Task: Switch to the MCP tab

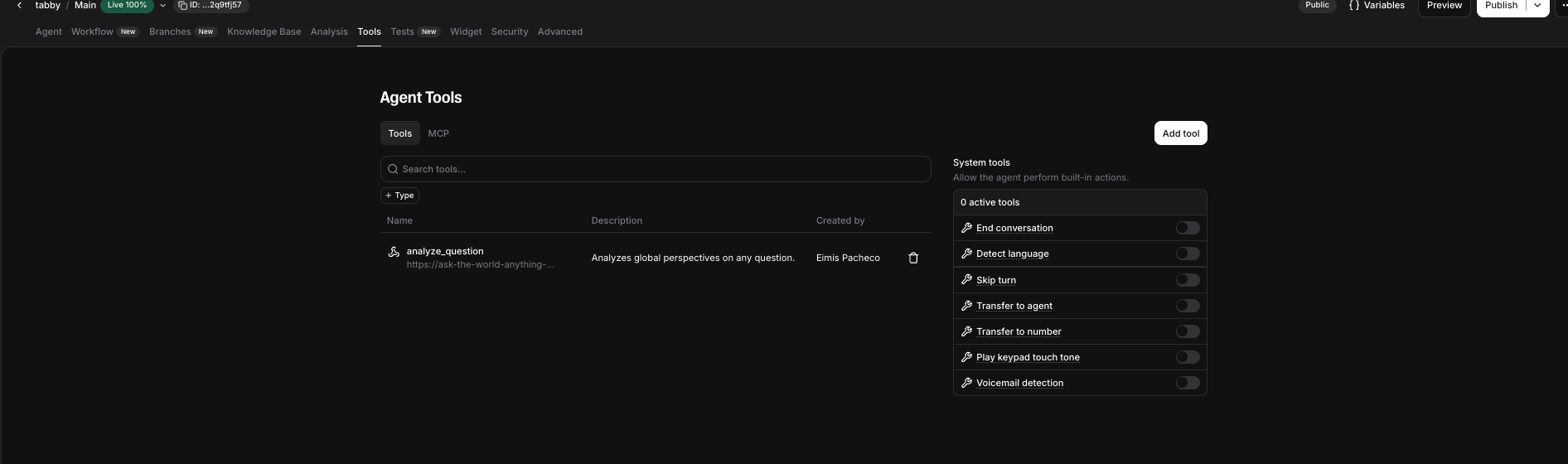Action: click(438, 133)
